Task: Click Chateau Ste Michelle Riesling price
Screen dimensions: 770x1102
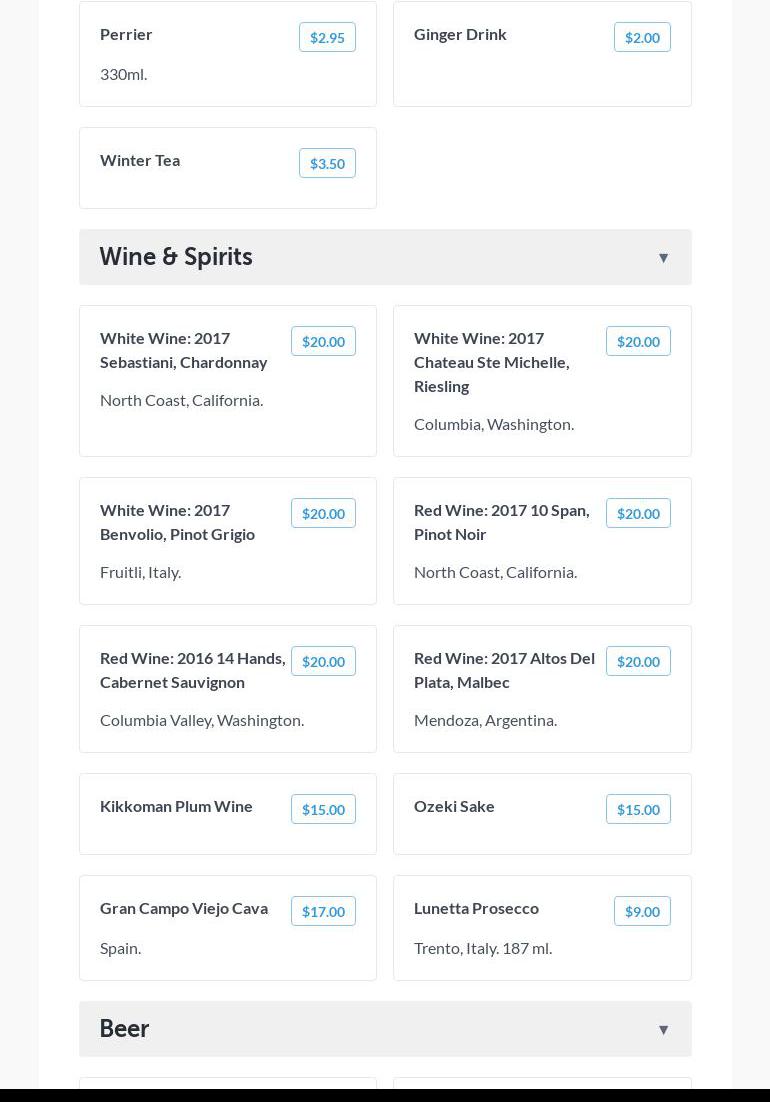Action: coord(638,342)
